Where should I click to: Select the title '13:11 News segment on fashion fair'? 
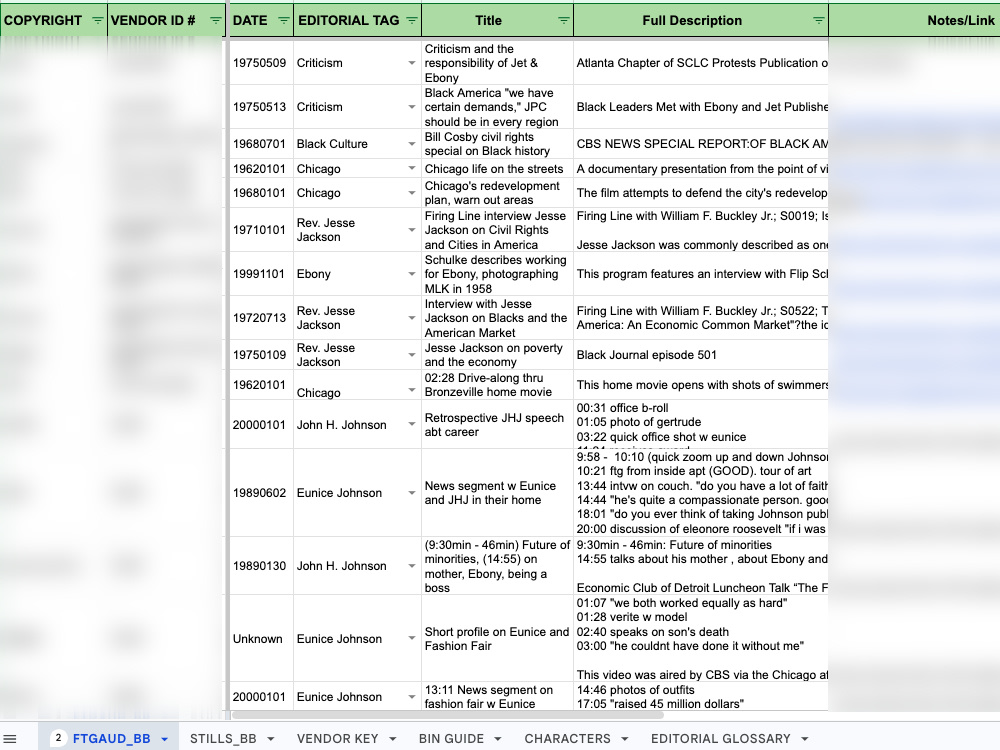[497, 697]
